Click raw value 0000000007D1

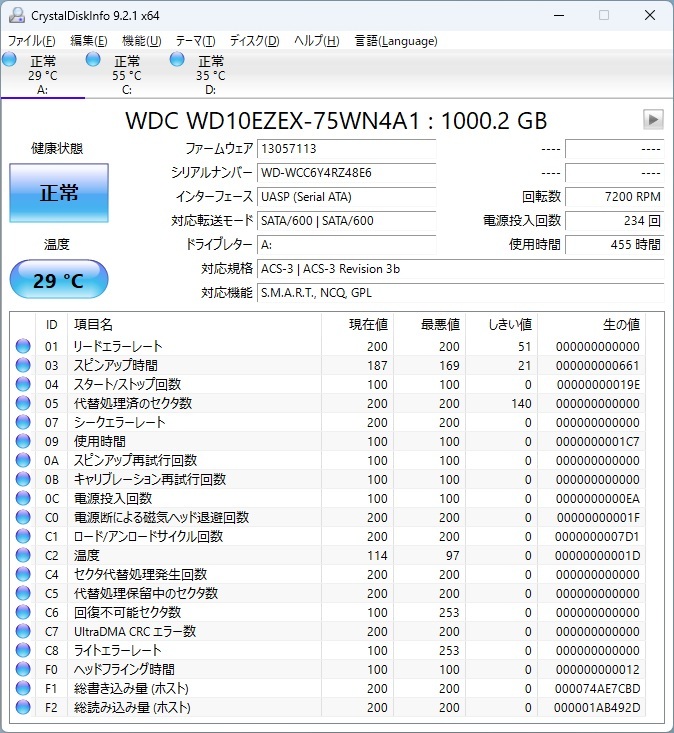(597, 537)
